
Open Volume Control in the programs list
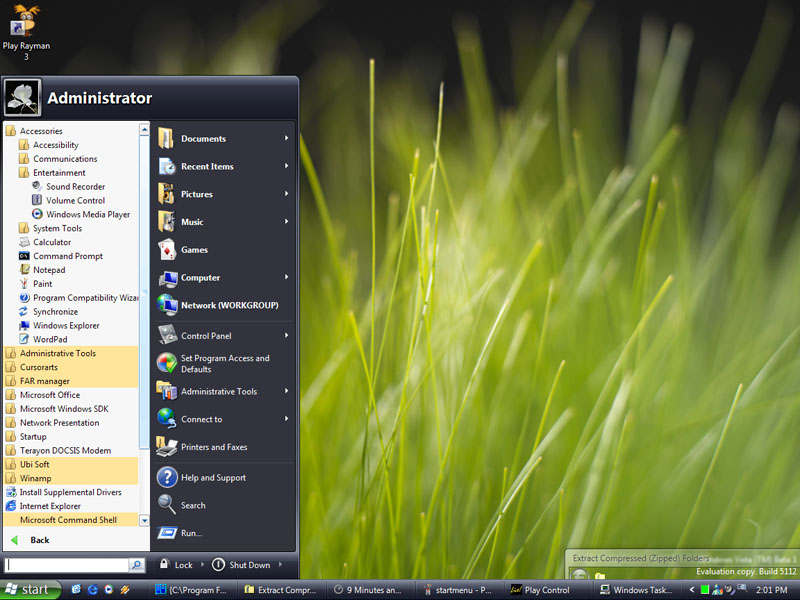coord(69,201)
